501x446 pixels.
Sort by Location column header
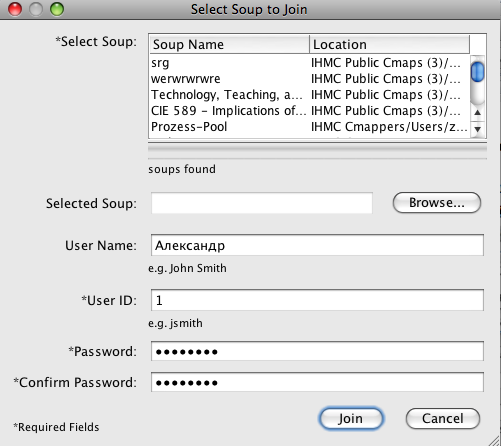389,44
